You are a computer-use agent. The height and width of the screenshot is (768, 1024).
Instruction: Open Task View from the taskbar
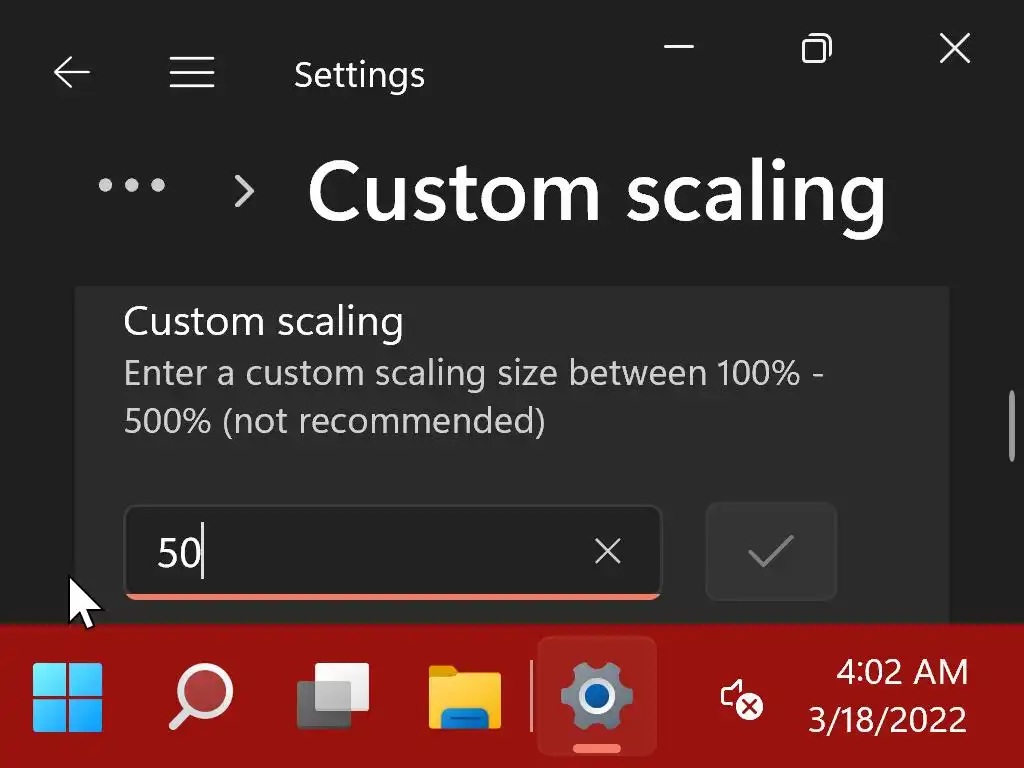pos(333,697)
